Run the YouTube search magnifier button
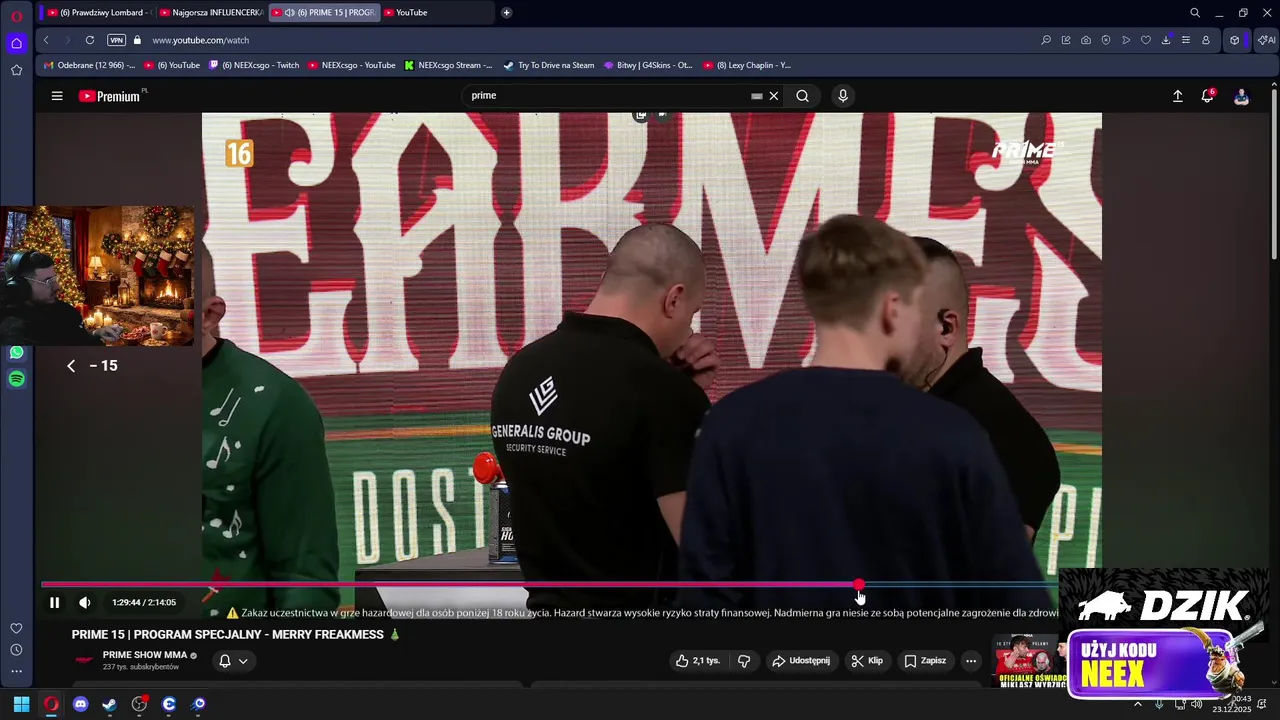This screenshot has width=1280, height=720. click(x=802, y=96)
